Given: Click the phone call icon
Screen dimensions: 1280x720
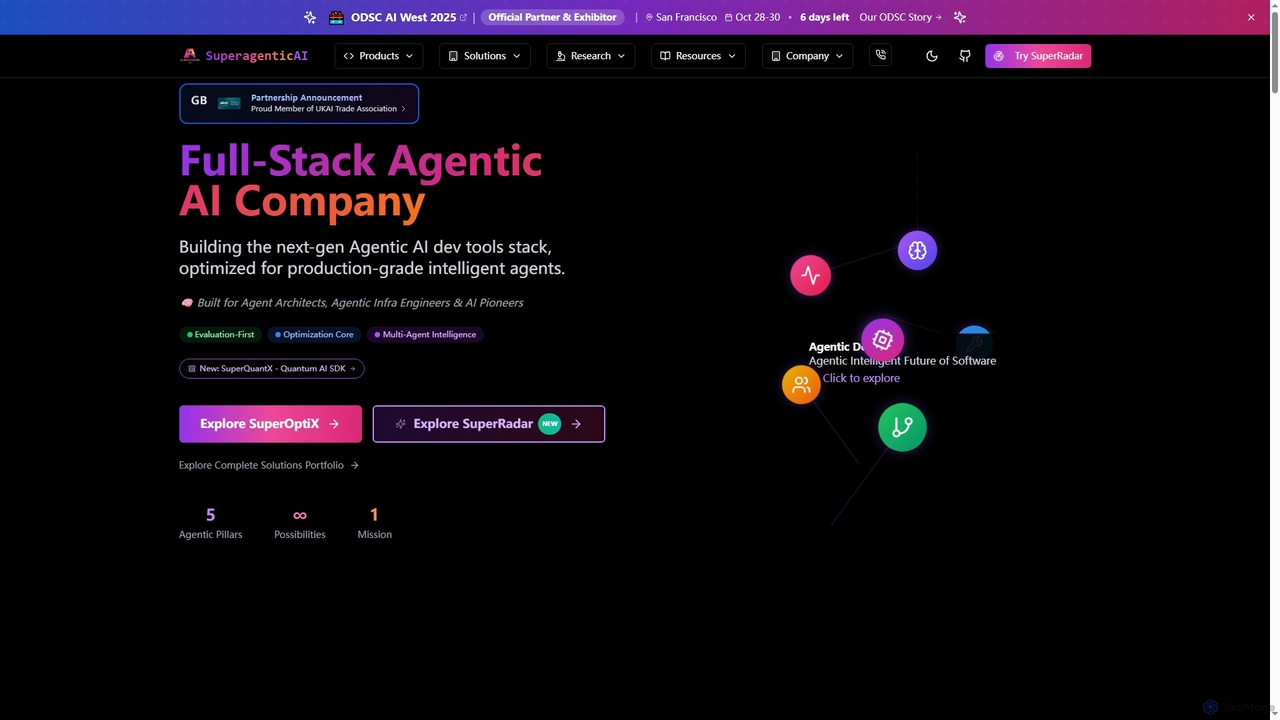Looking at the screenshot, I should pyautogui.click(x=881, y=56).
